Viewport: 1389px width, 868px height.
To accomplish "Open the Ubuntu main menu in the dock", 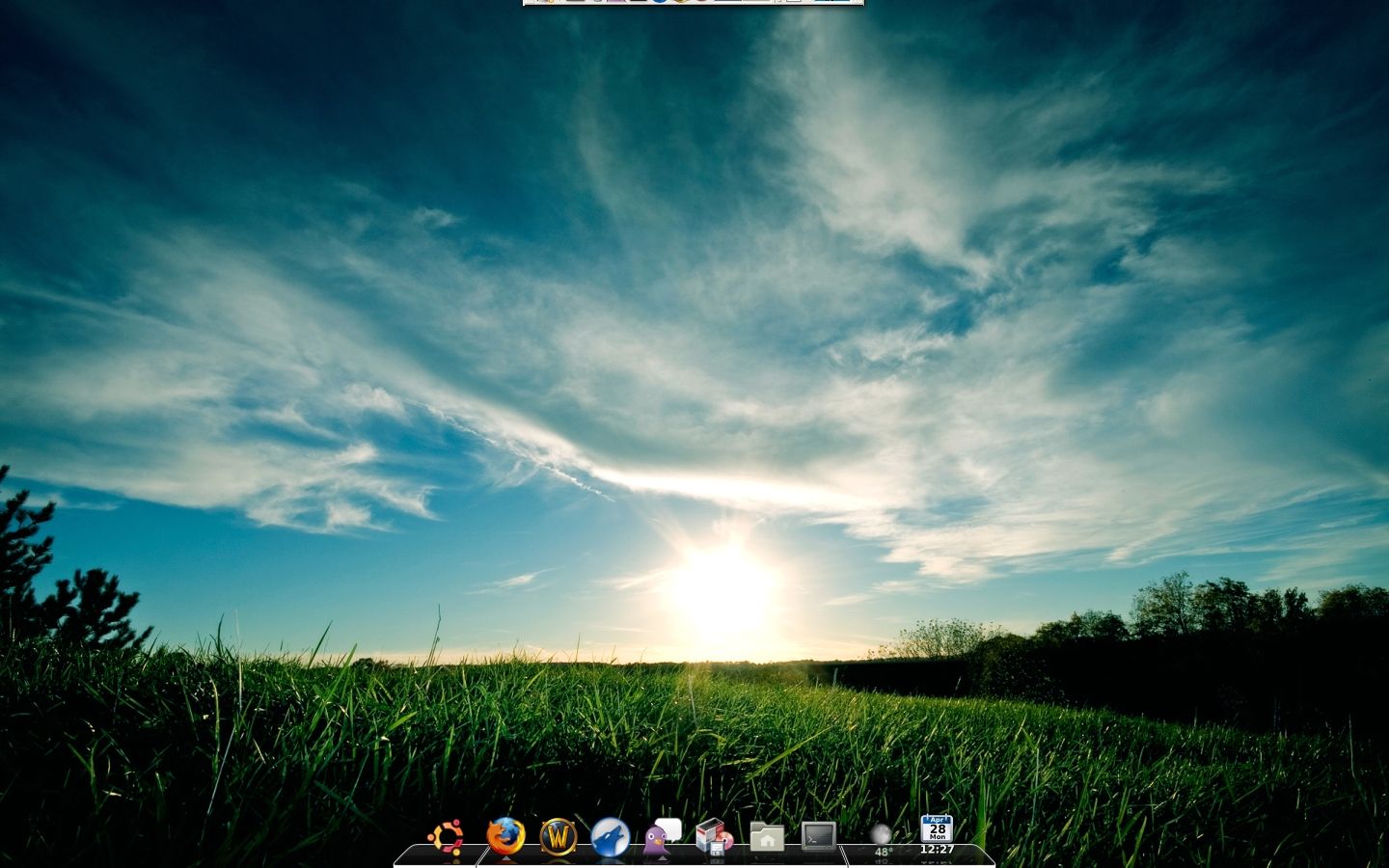I will (446, 836).
